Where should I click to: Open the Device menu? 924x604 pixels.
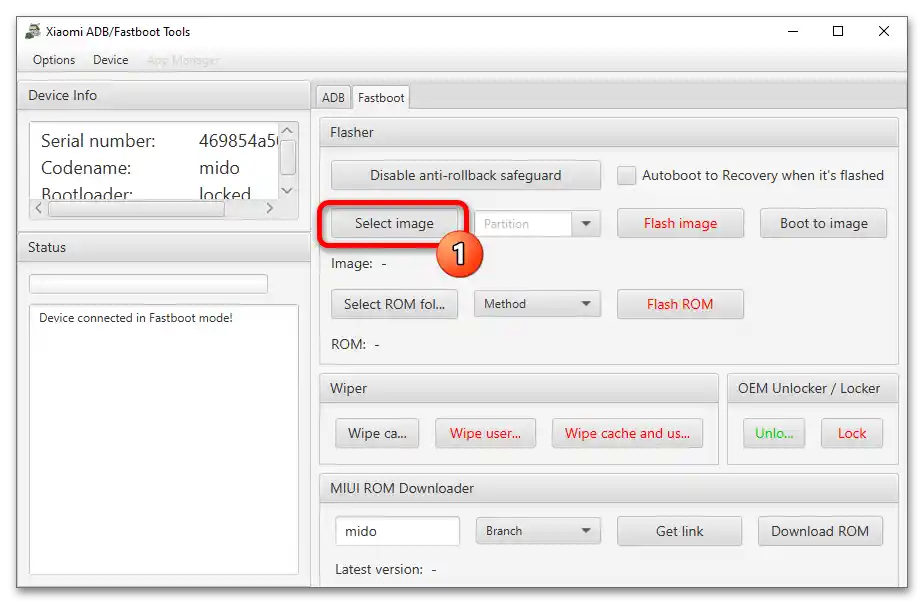tap(111, 60)
